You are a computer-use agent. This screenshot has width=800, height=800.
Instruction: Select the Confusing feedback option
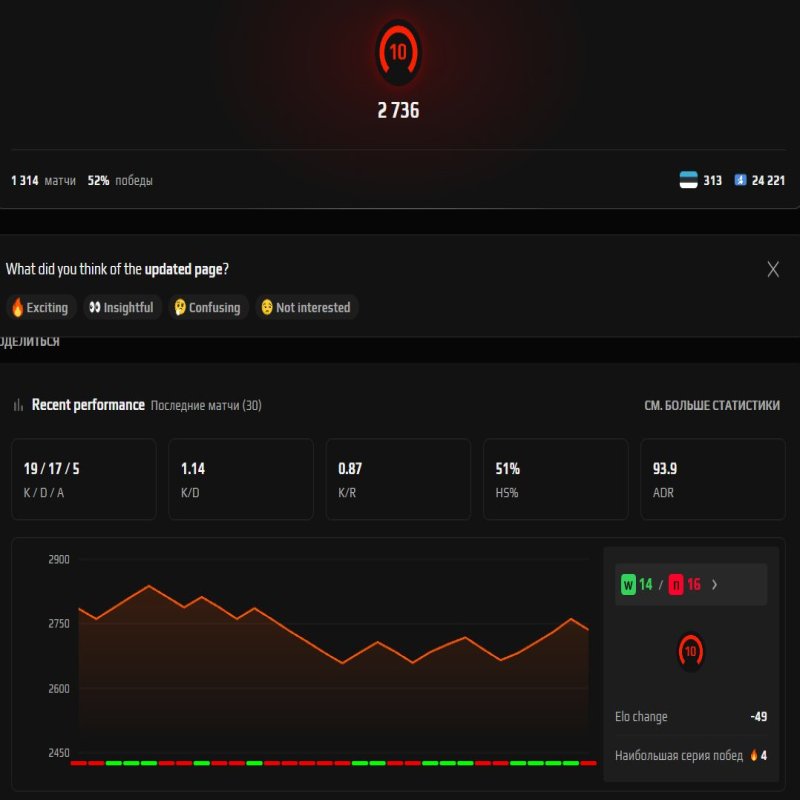pos(205,307)
